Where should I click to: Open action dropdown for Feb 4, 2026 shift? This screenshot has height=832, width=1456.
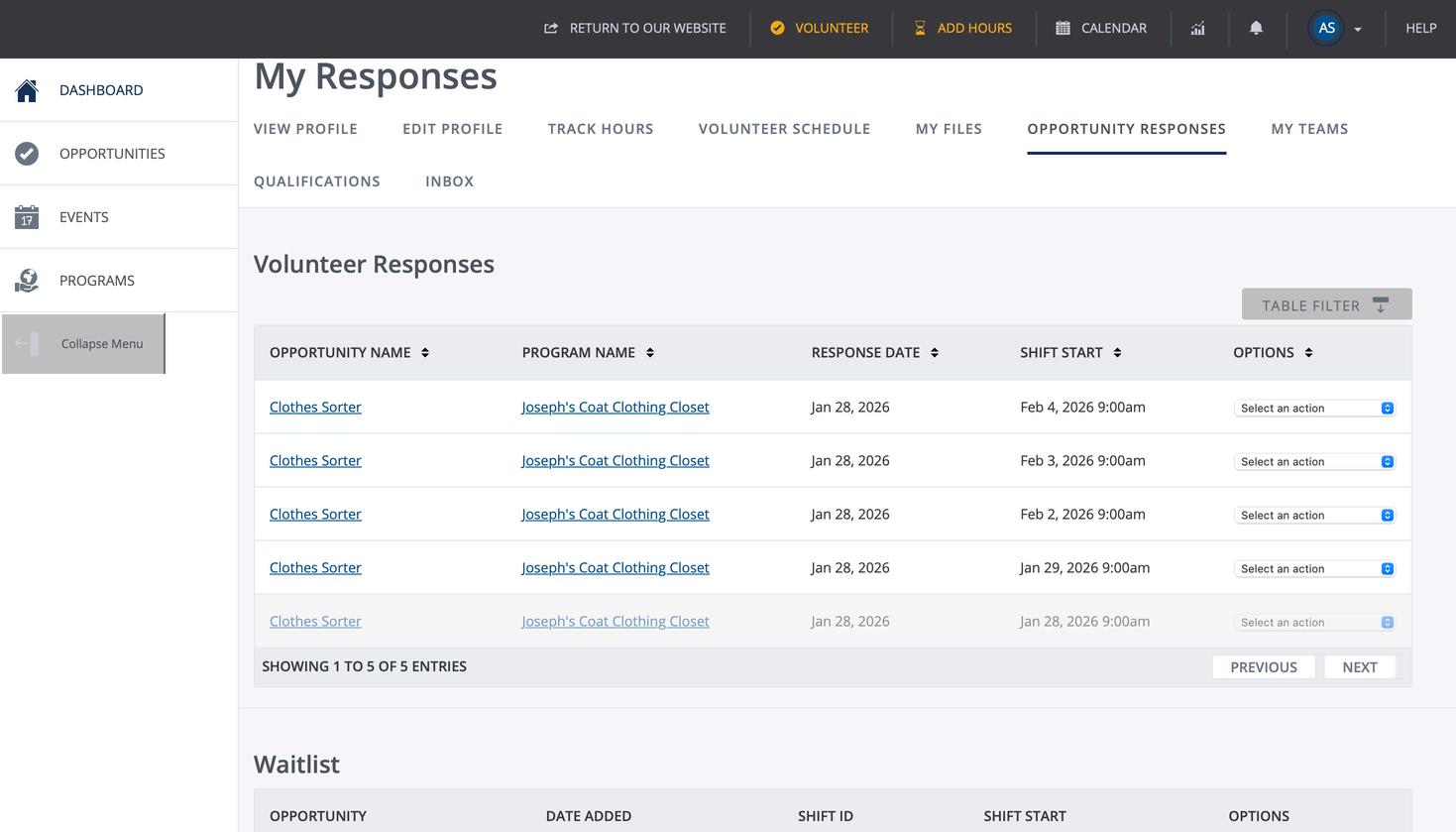pyautogui.click(x=1314, y=409)
